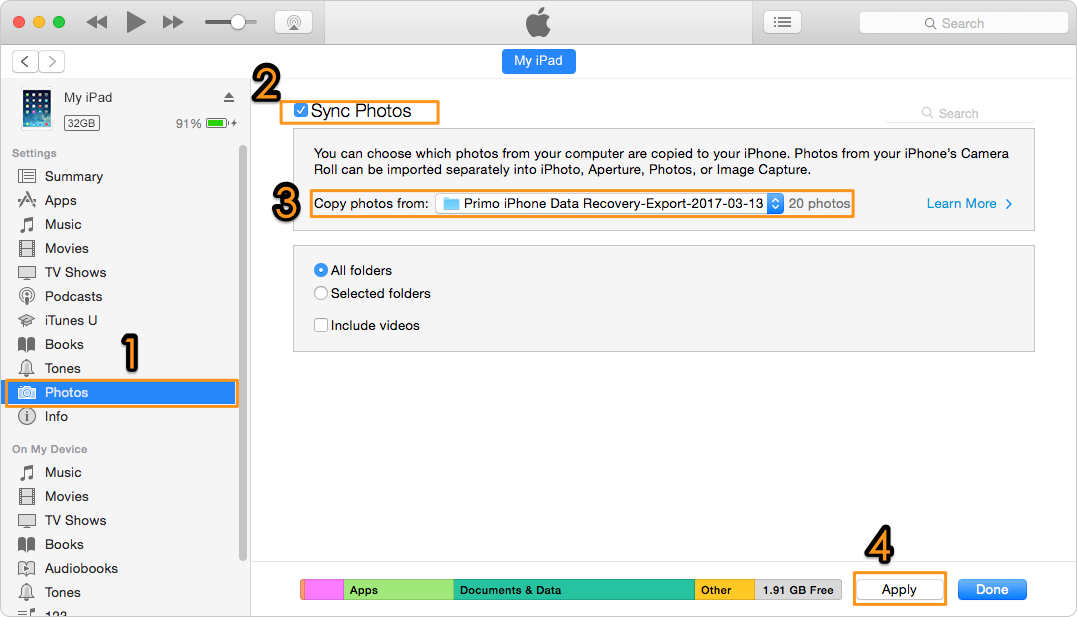Select Photos in the sidebar
Image resolution: width=1077 pixels, height=617 pixels.
pyautogui.click(x=122, y=392)
